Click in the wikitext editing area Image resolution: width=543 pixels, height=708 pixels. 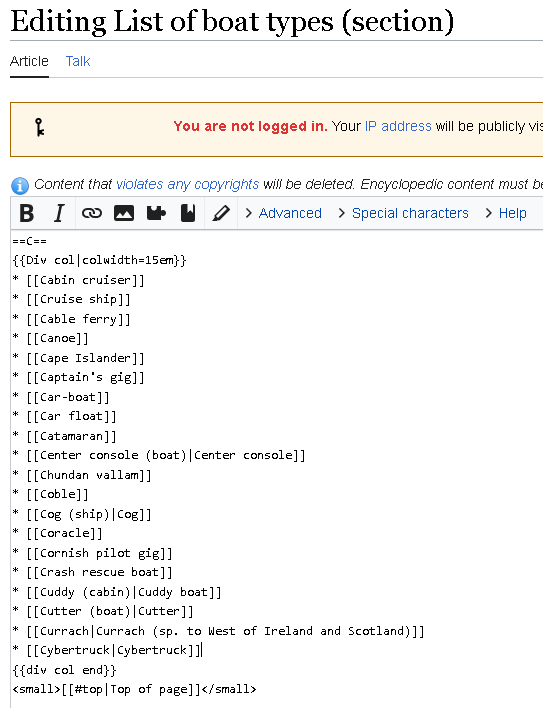point(277,468)
